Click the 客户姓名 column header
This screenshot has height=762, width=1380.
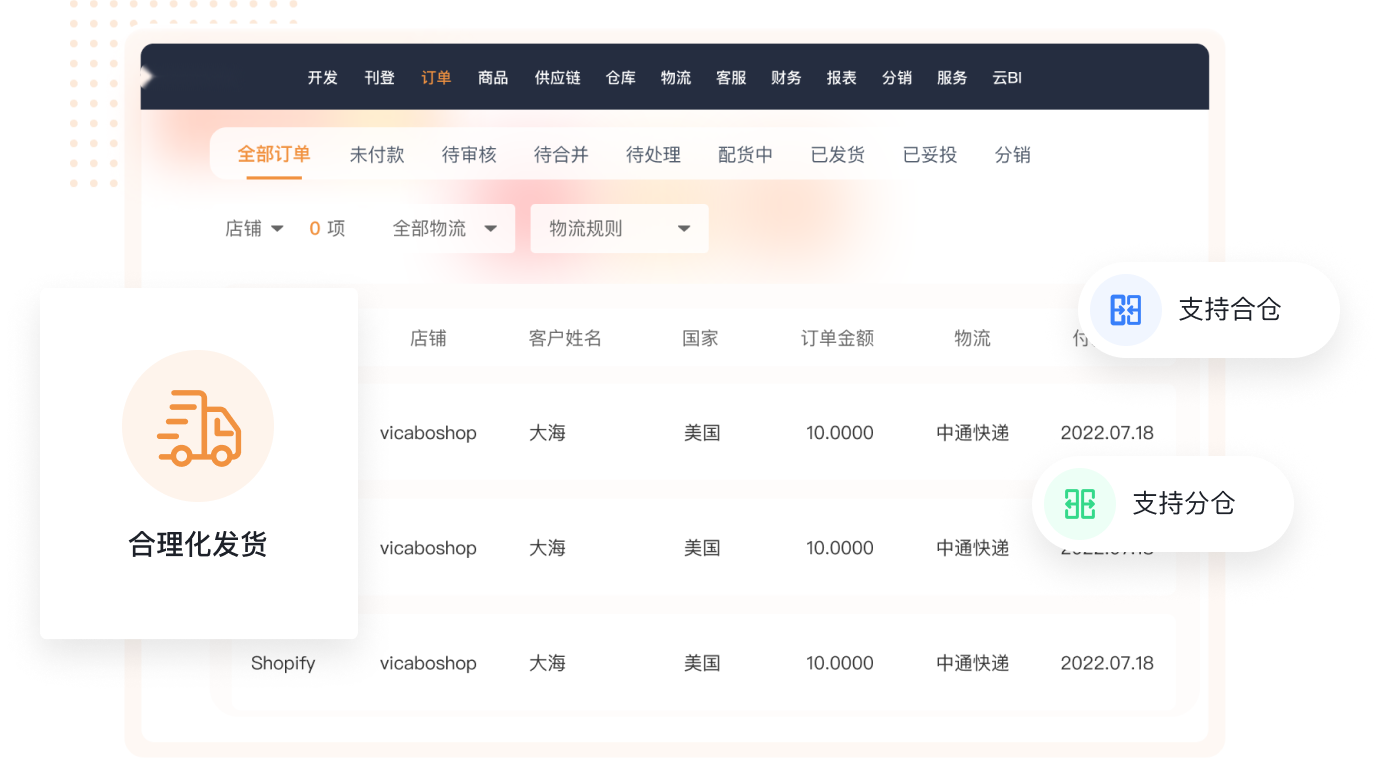565,339
